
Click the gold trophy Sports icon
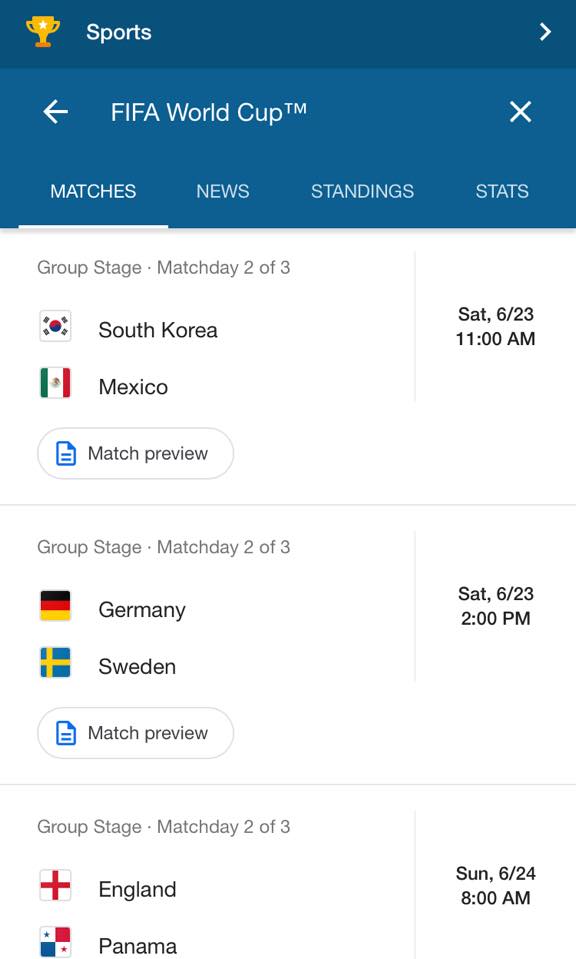(x=43, y=32)
